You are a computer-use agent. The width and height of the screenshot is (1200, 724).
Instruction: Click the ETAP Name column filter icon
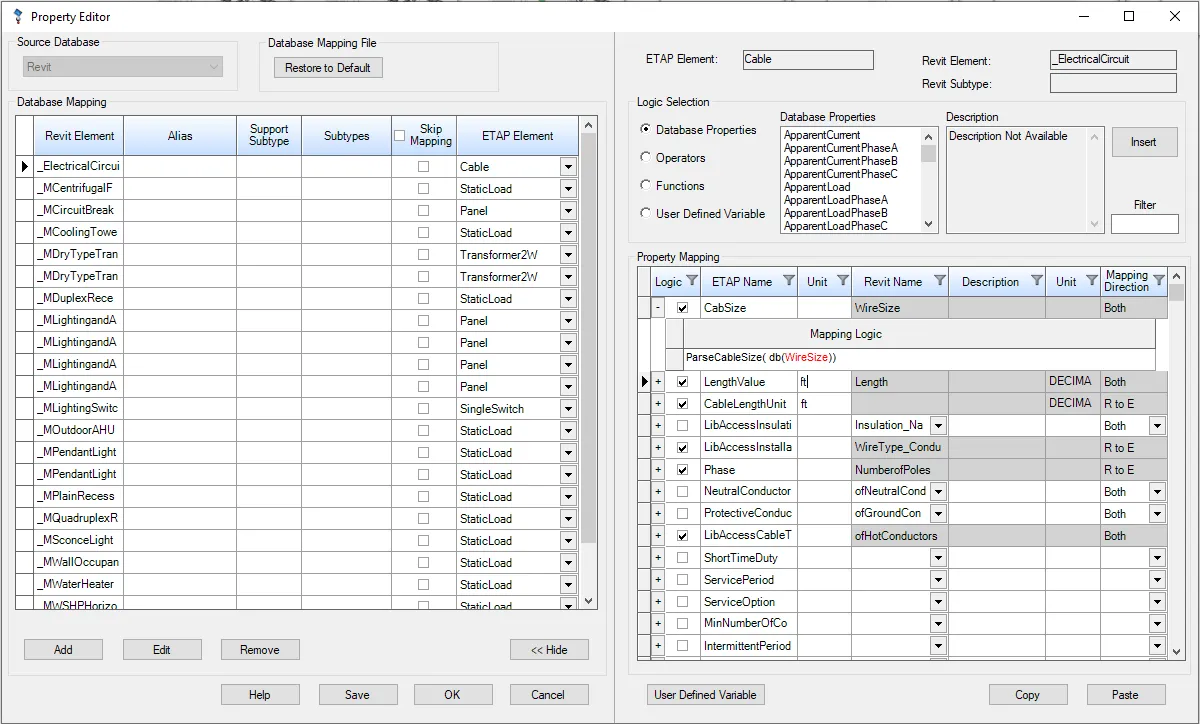point(789,281)
